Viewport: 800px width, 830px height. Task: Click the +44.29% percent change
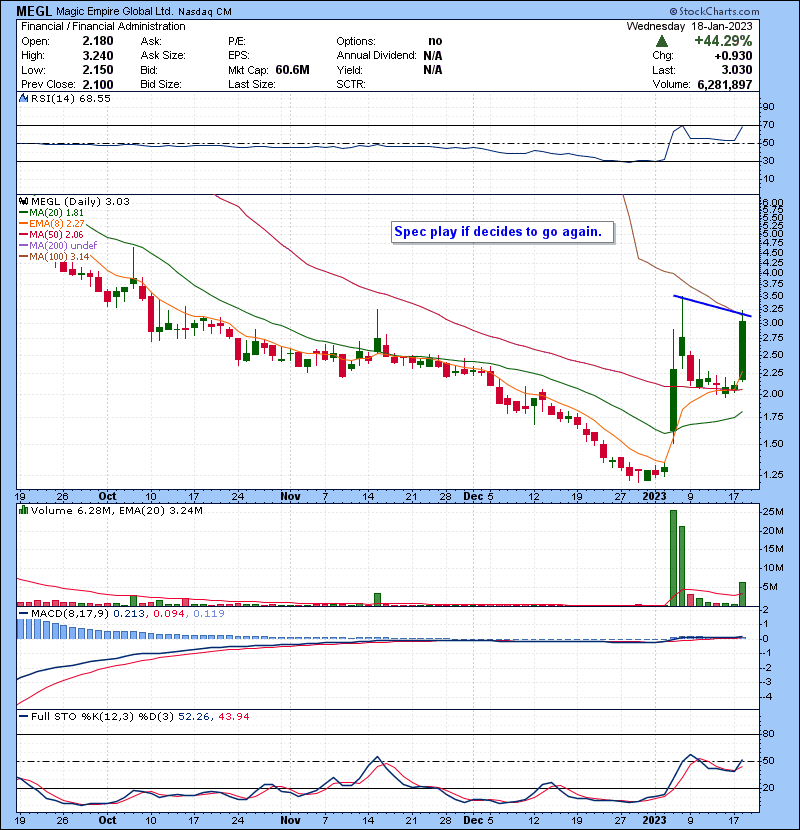click(x=723, y=41)
